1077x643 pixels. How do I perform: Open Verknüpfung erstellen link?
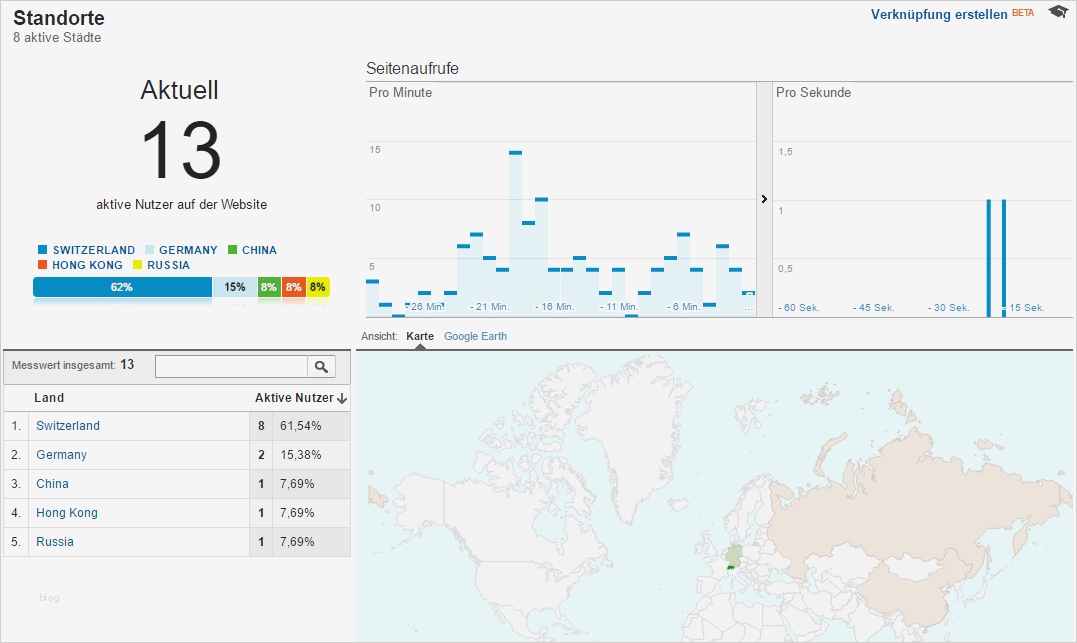point(939,14)
